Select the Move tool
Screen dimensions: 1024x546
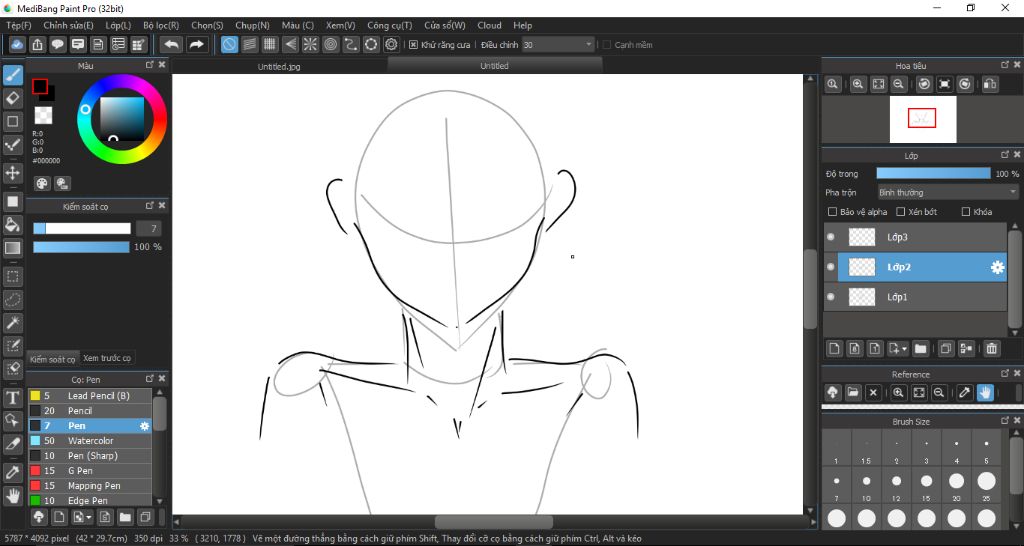tap(12, 173)
